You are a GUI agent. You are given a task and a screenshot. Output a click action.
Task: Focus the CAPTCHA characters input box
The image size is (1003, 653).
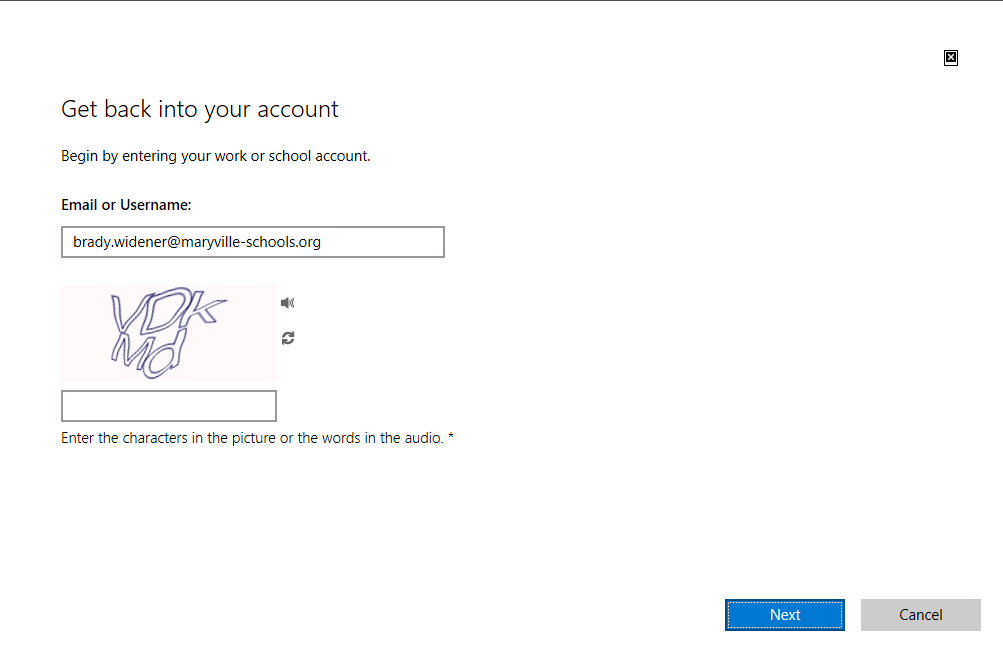(169, 406)
